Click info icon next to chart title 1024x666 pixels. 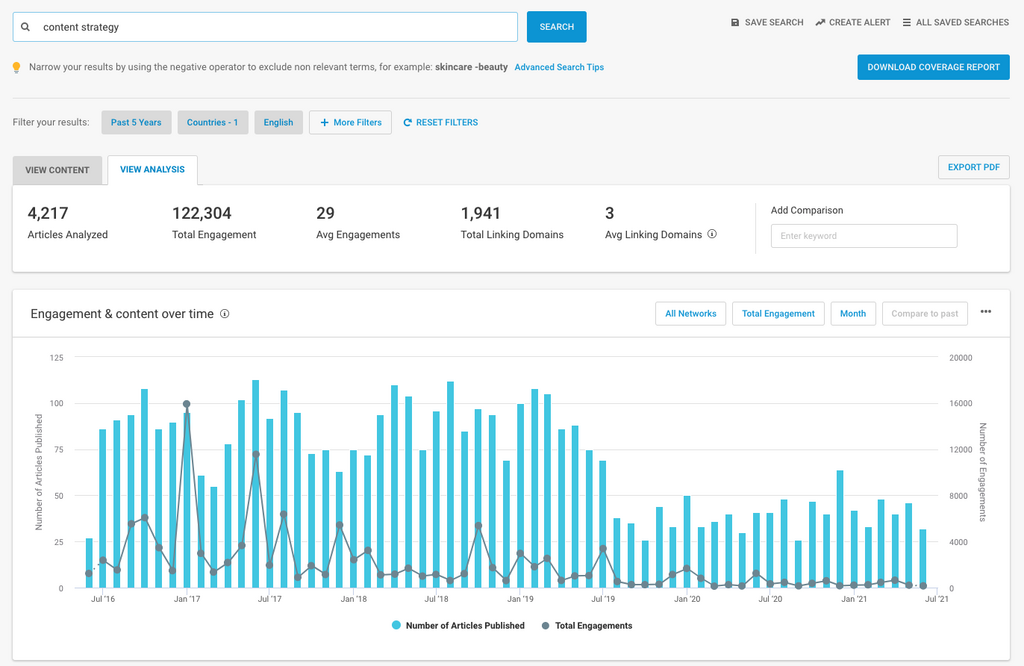(x=225, y=314)
